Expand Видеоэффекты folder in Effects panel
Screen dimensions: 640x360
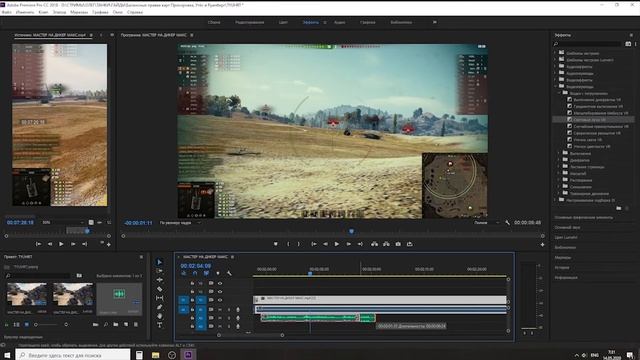click(x=556, y=80)
